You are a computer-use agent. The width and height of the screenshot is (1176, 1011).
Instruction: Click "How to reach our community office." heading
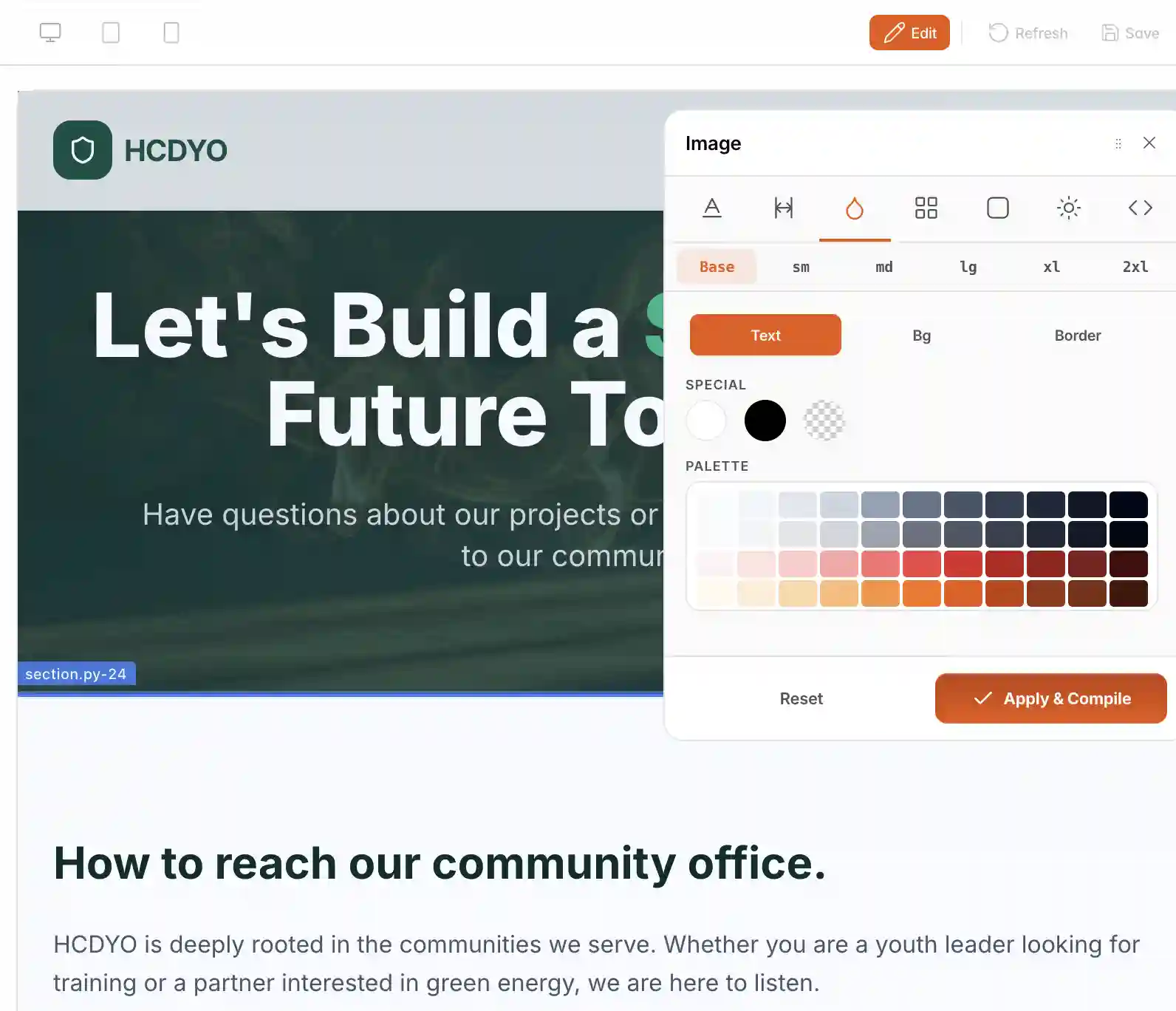440,862
